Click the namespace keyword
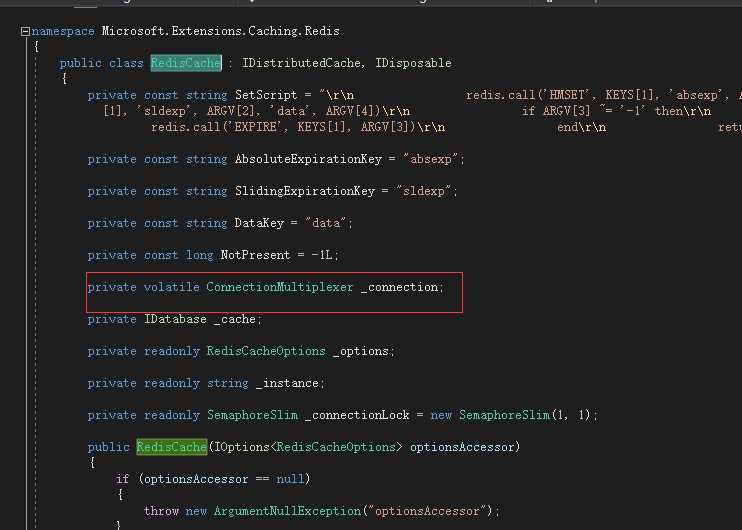The image size is (742, 530). tap(63, 32)
